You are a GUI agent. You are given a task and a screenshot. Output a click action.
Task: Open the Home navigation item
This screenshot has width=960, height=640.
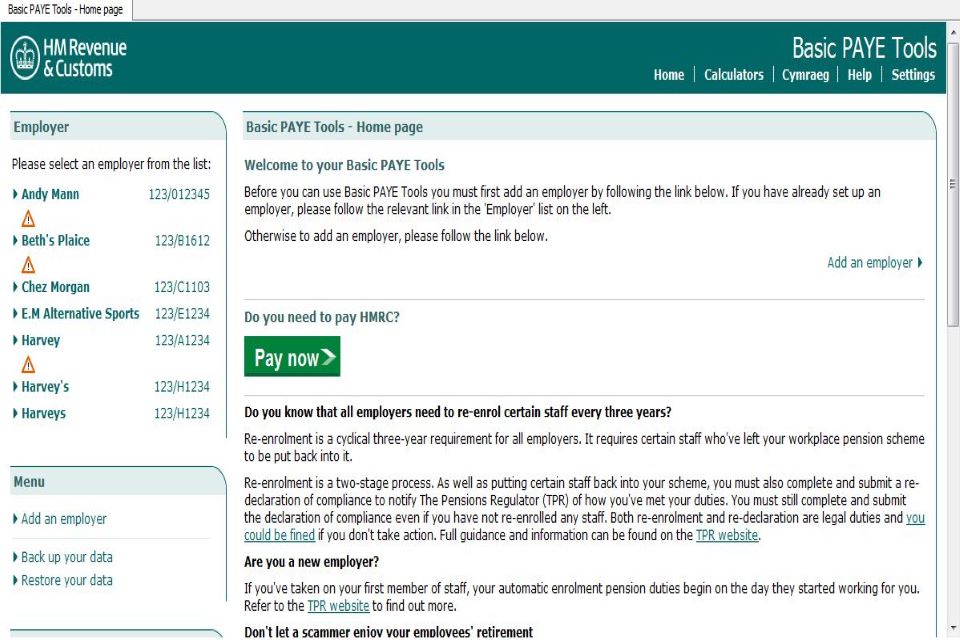(669, 75)
